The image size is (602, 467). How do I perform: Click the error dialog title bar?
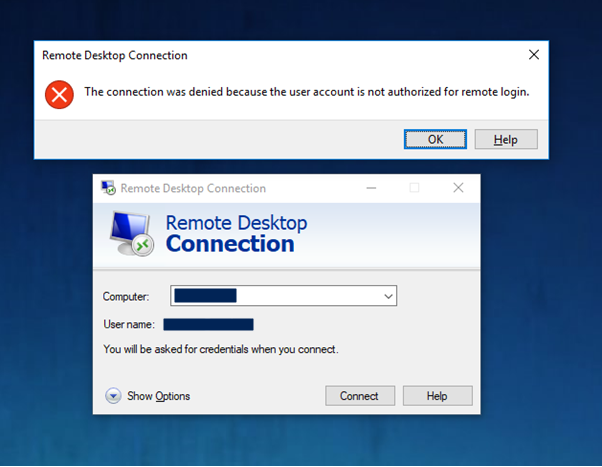[x=250, y=55]
